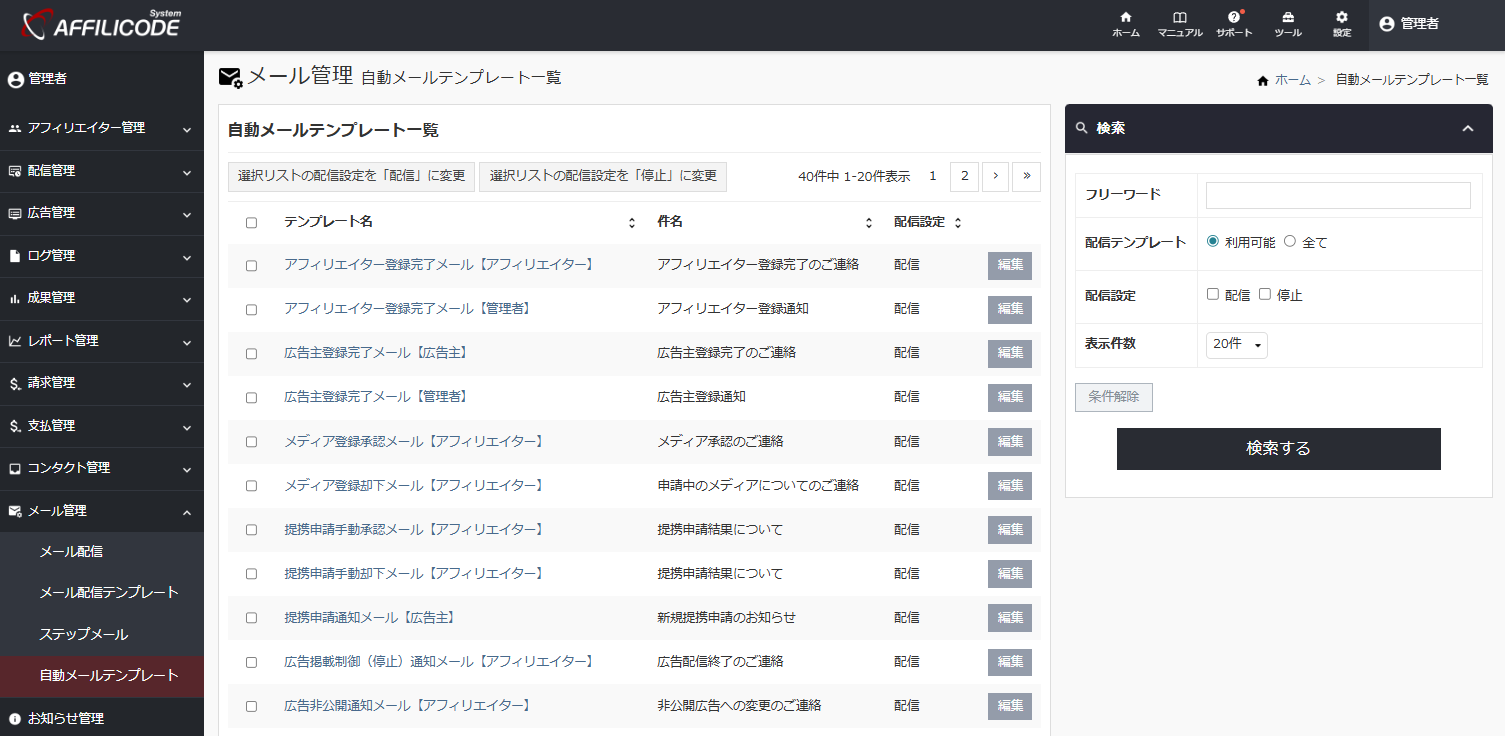Open the アフィリエイター登録完了メール【管理者】 template link
Image resolution: width=1505 pixels, height=736 pixels.
click(408, 309)
